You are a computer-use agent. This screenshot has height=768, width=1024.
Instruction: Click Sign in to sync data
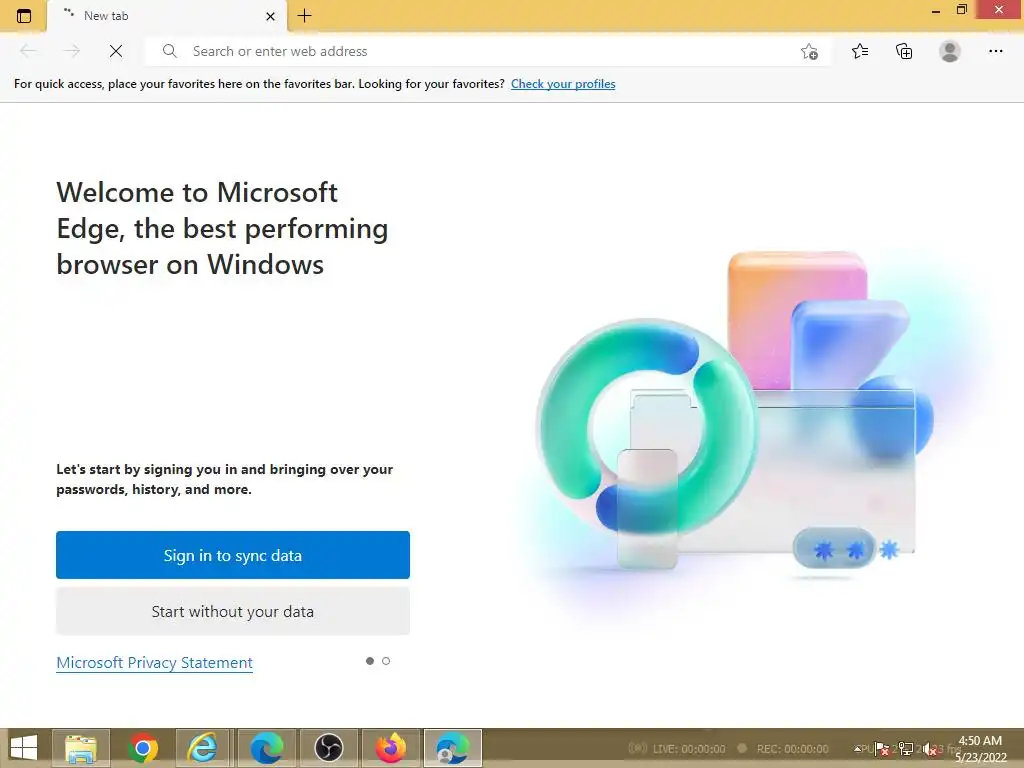[x=232, y=555]
